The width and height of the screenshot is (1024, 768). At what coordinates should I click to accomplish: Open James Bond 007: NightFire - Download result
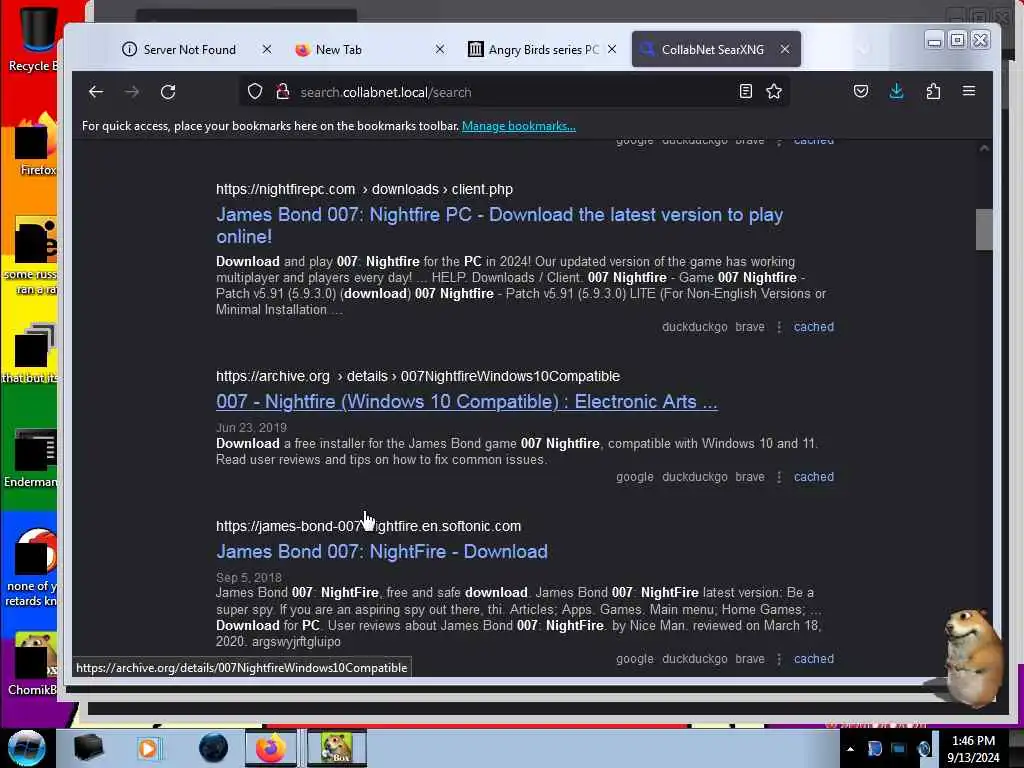[x=382, y=551]
